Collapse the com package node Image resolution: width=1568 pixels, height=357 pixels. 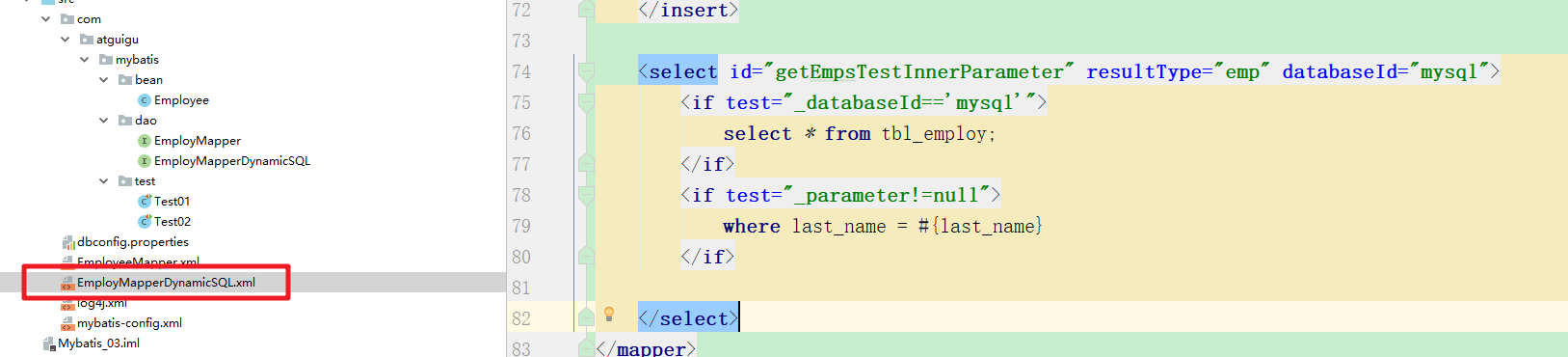click(x=46, y=19)
